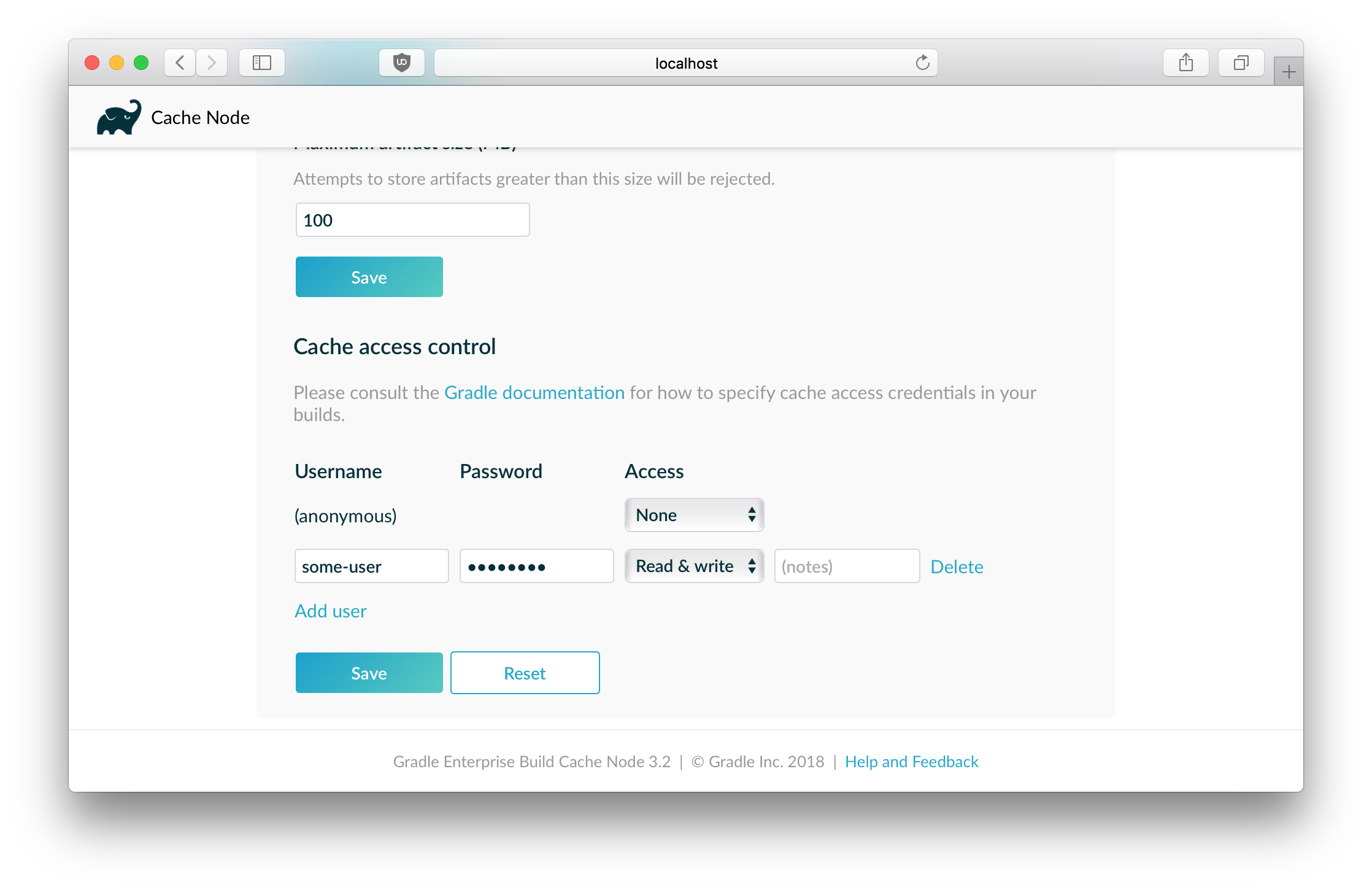The width and height of the screenshot is (1372, 890).
Task: Click the browser forward arrow
Action: (212, 63)
